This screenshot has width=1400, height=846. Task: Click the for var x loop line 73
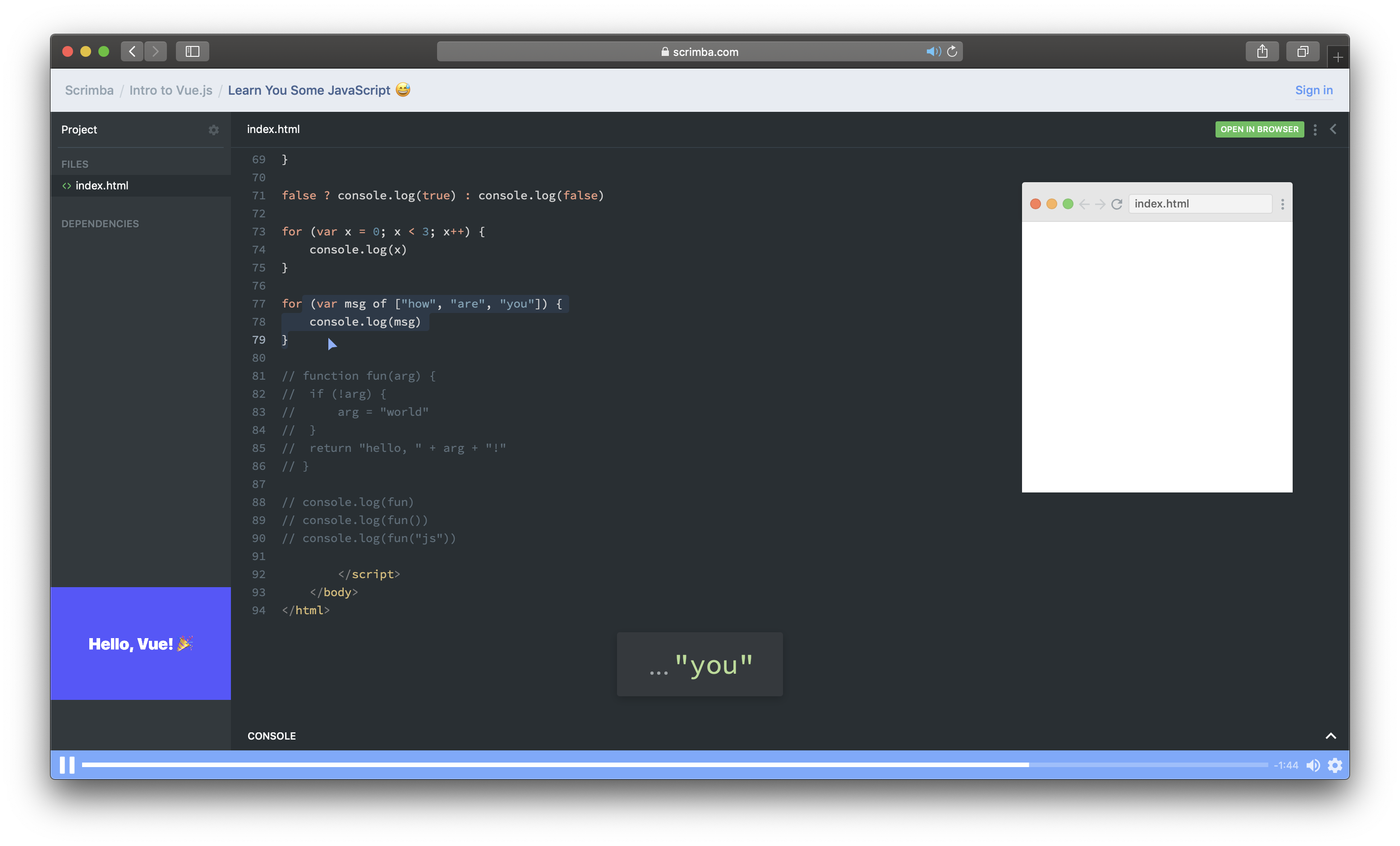[383, 231]
